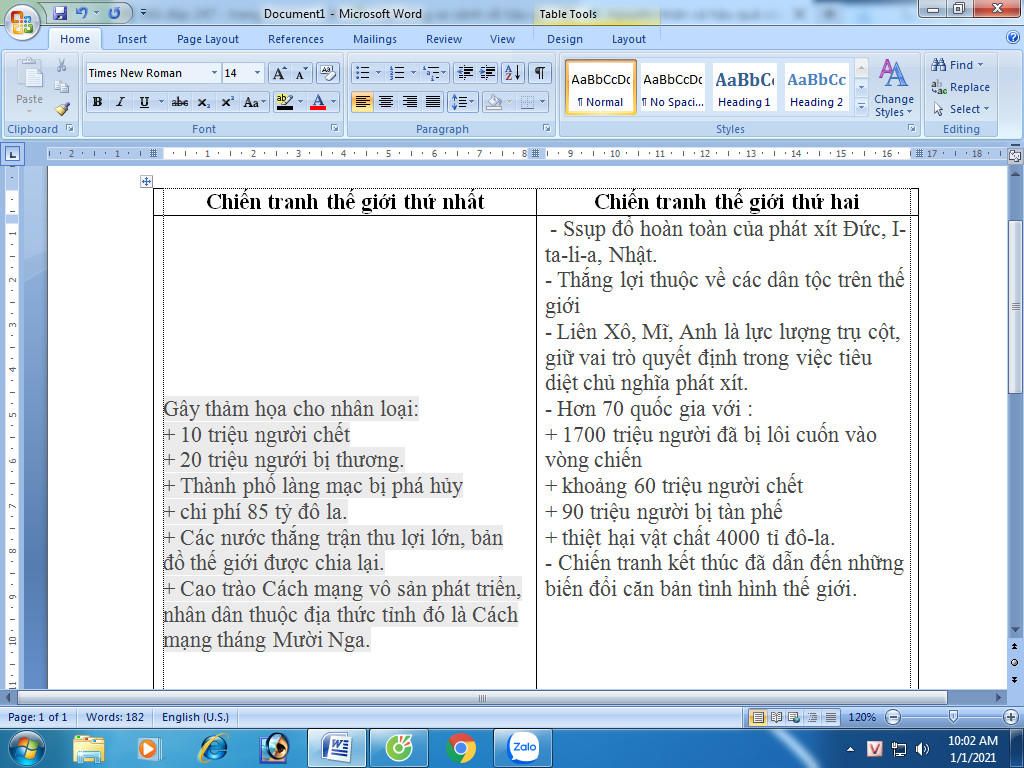Image resolution: width=1024 pixels, height=768 pixels.
Task: Toggle Bold formatting
Action: [97, 102]
